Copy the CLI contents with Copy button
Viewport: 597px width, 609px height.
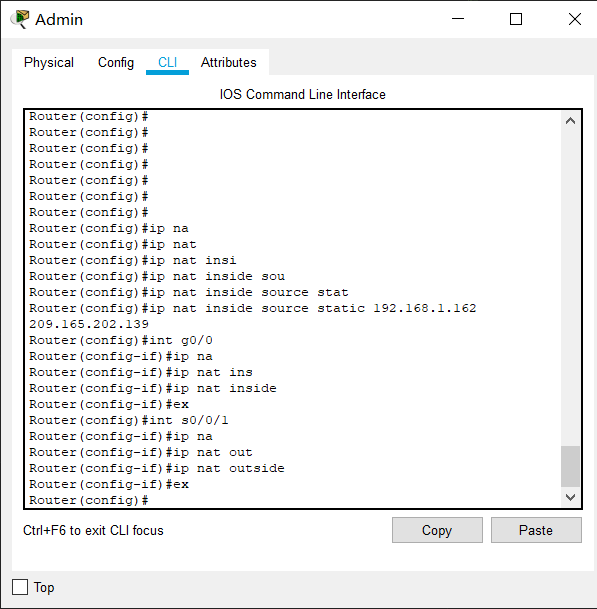(437, 530)
